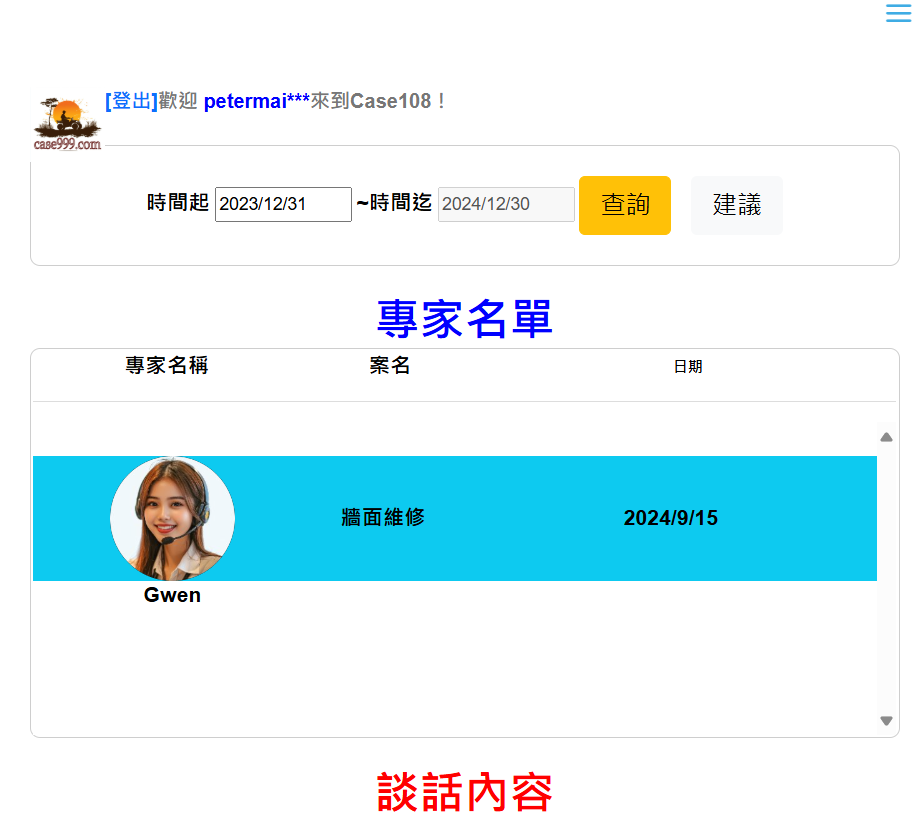Click the case999.com logo
920x818 pixels.
[67, 124]
